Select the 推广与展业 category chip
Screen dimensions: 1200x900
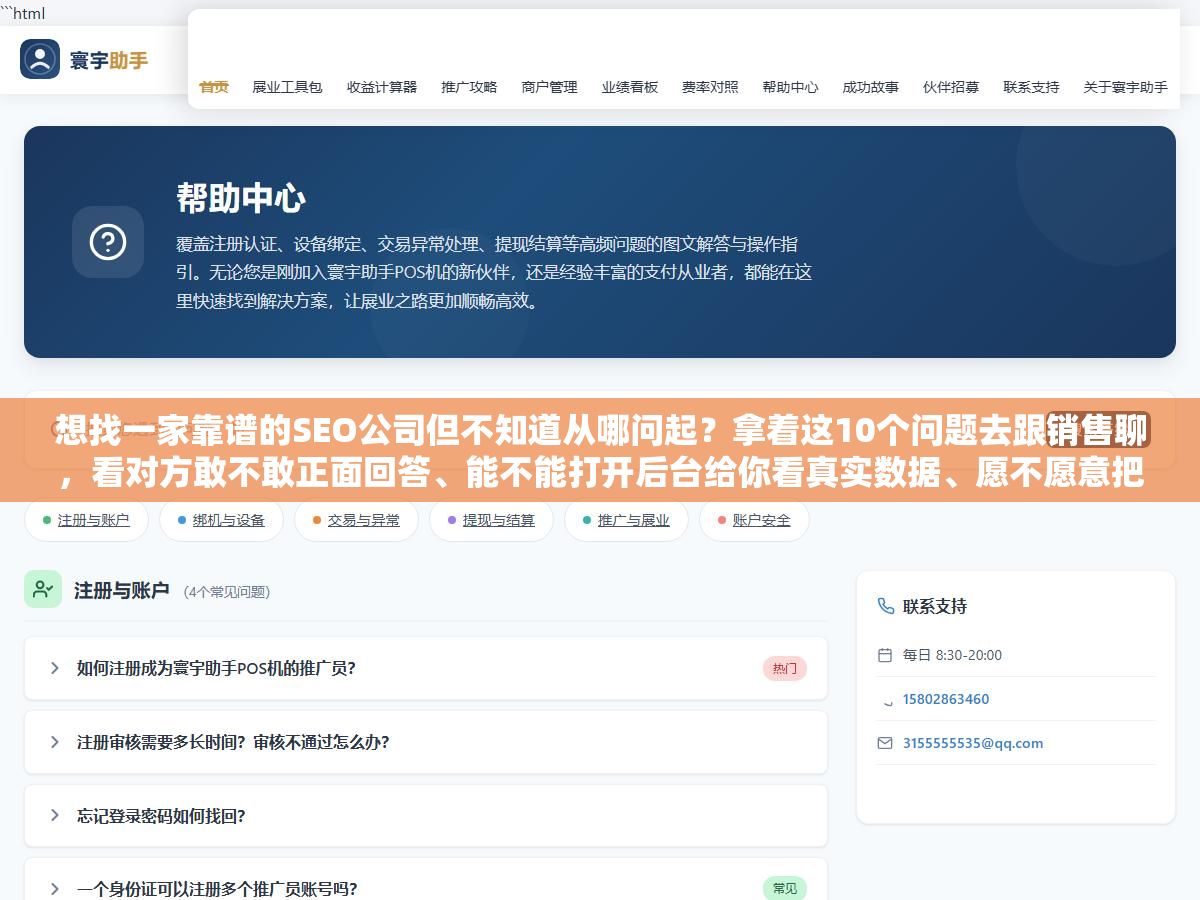point(626,520)
